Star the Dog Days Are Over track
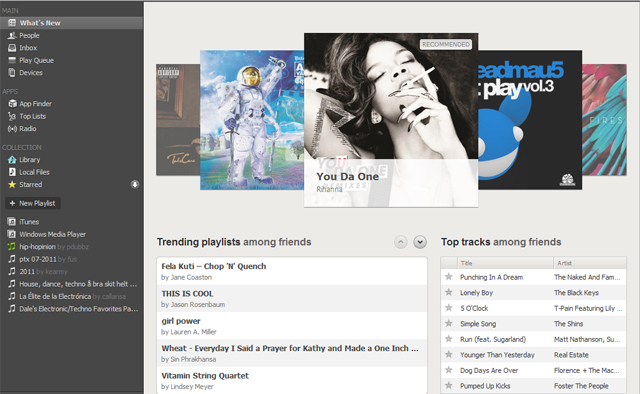This screenshot has width=640, height=394. click(x=449, y=370)
